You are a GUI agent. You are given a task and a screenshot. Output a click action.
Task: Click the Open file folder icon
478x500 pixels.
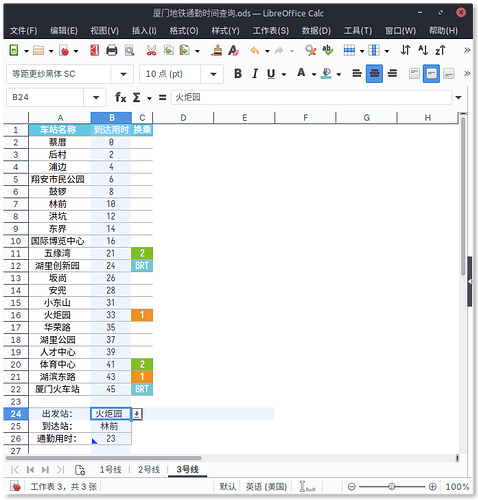coord(39,51)
